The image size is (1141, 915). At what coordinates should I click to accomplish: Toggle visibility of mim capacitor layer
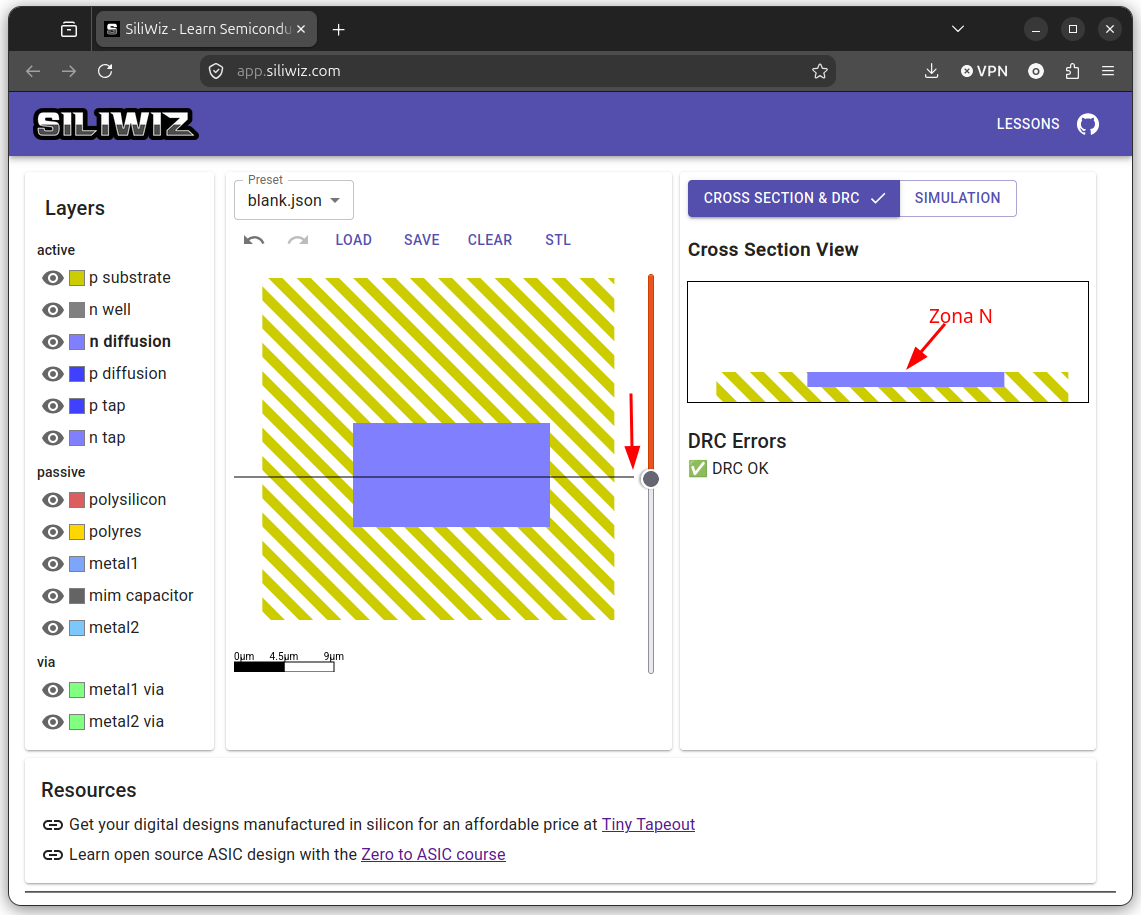[x=52, y=596]
